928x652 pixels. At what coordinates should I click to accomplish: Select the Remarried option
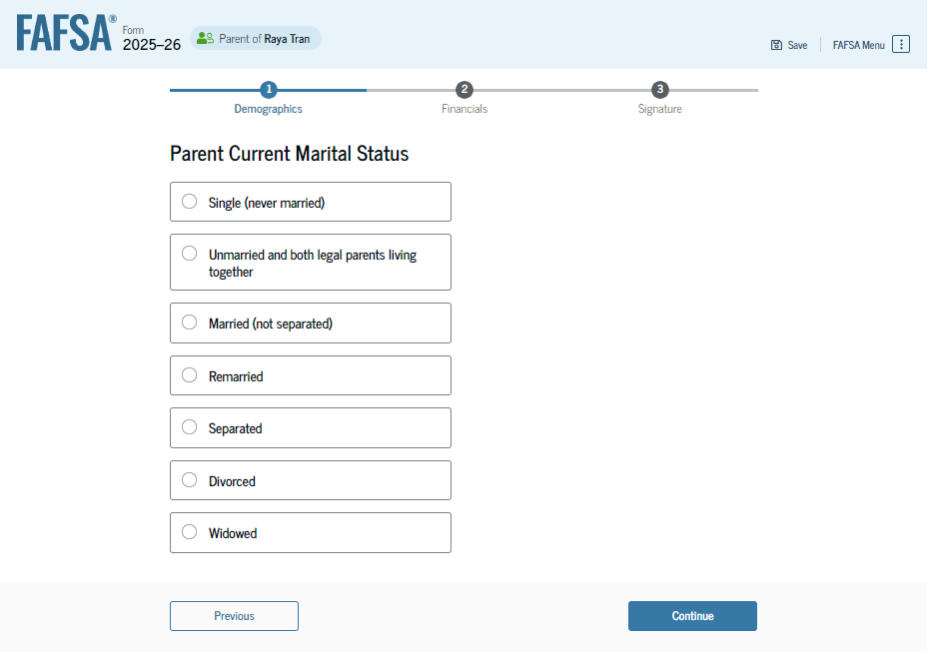pyautogui.click(x=190, y=376)
